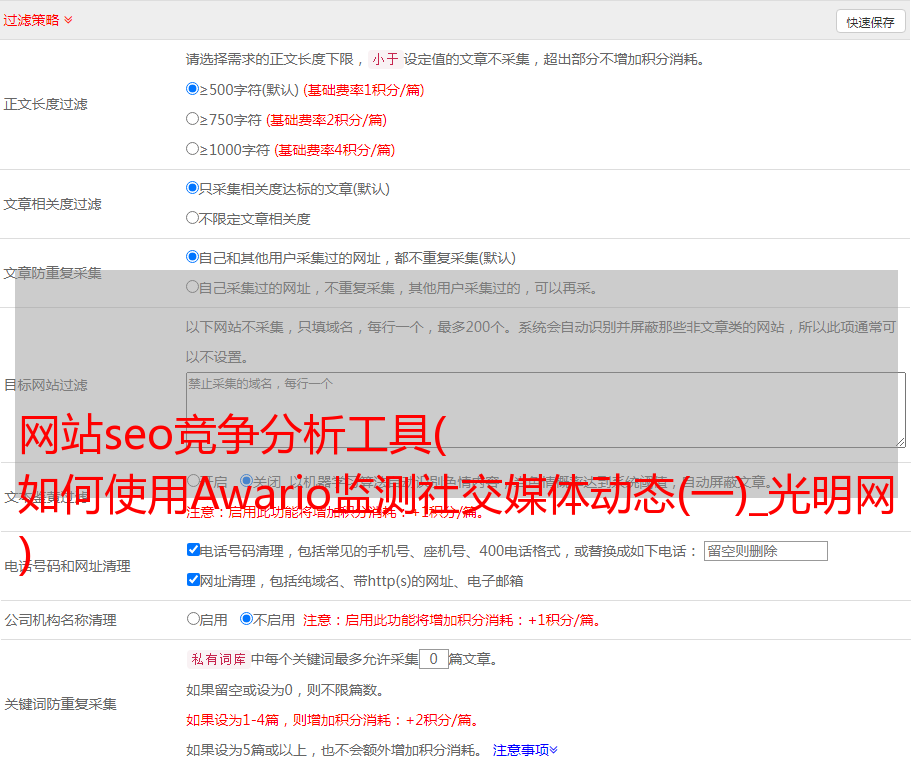Click the 快速保存 button
Image resolution: width=912 pixels, height=768 pixels.
click(870, 23)
